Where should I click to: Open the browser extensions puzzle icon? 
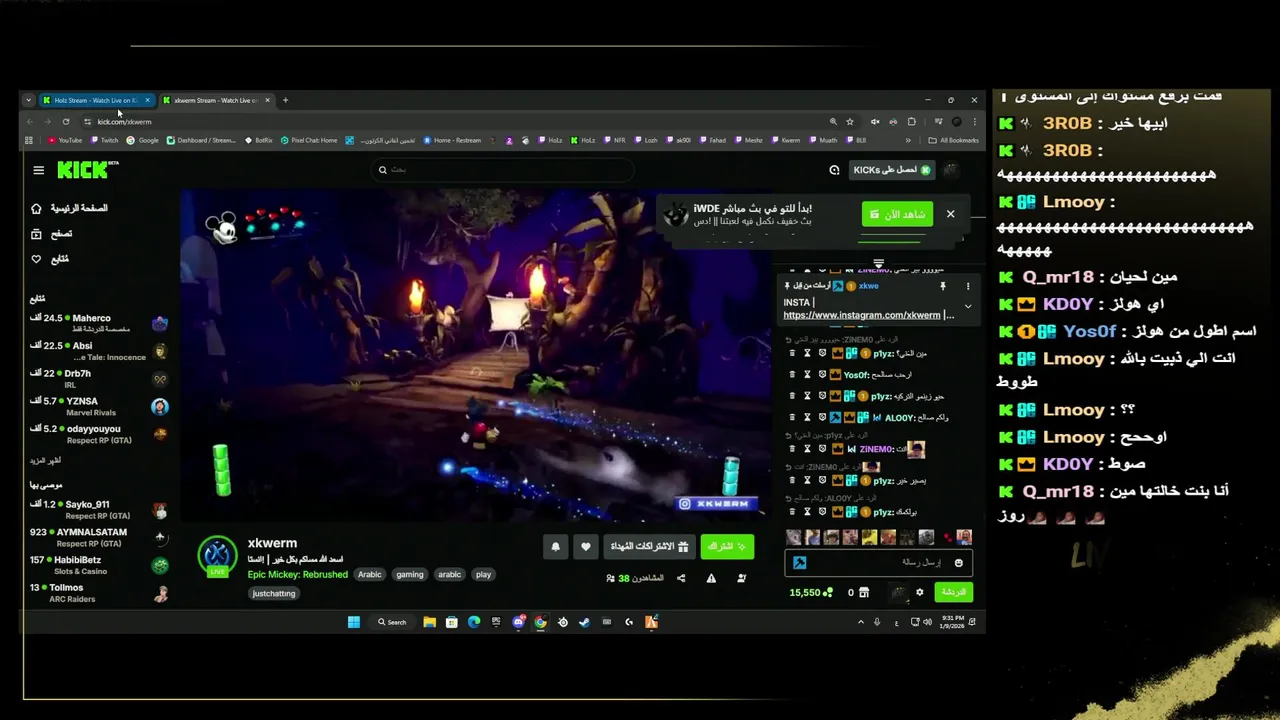pyautogui.click(x=911, y=122)
